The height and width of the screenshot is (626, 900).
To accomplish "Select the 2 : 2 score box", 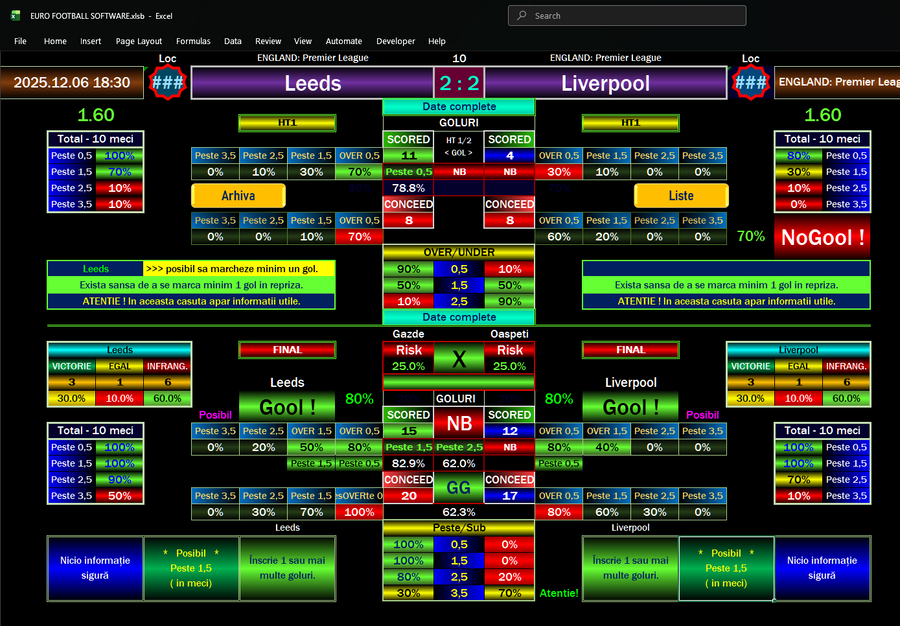I will [x=459, y=83].
